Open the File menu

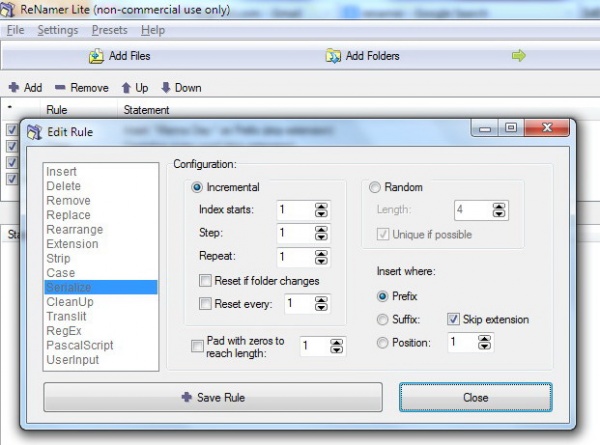point(16,30)
